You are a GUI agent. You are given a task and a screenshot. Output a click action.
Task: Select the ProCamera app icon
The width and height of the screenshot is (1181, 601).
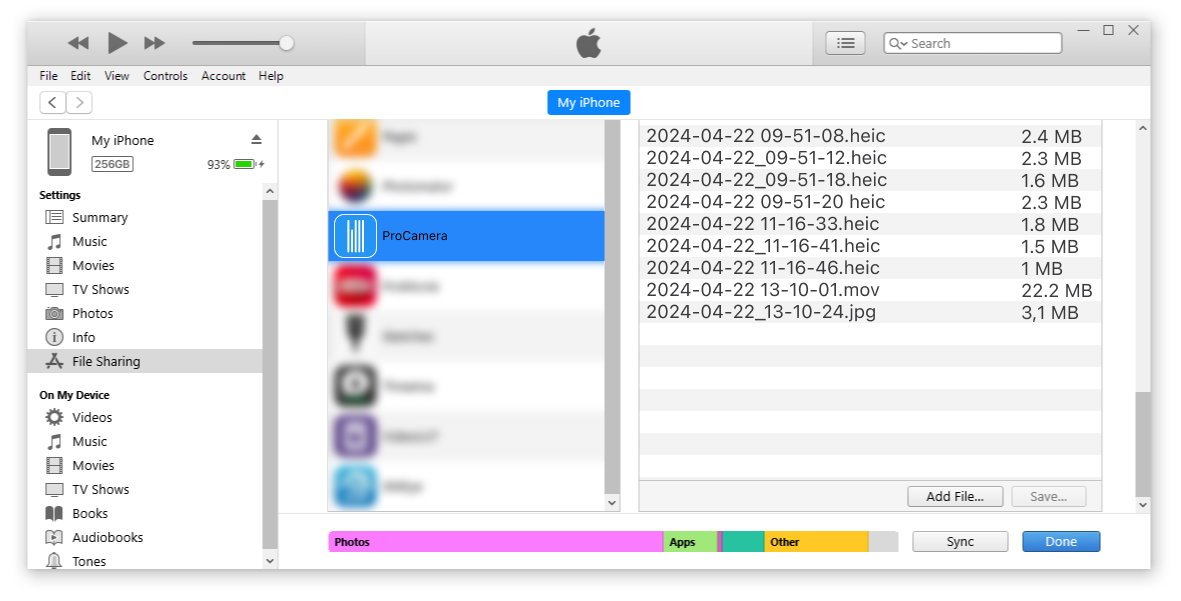[x=355, y=236]
